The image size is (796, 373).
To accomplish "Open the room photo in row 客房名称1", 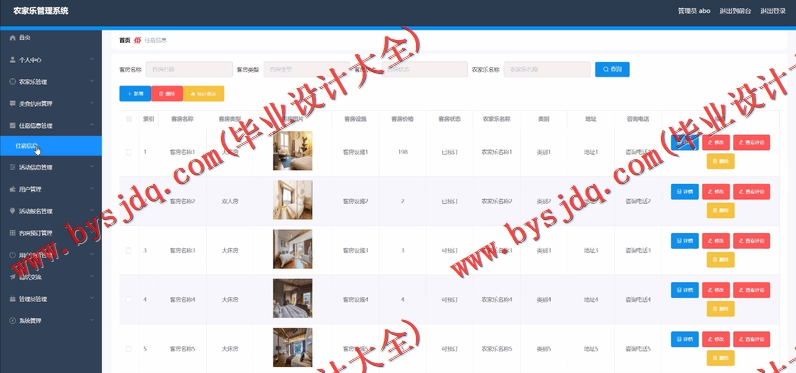I will tap(292, 151).
